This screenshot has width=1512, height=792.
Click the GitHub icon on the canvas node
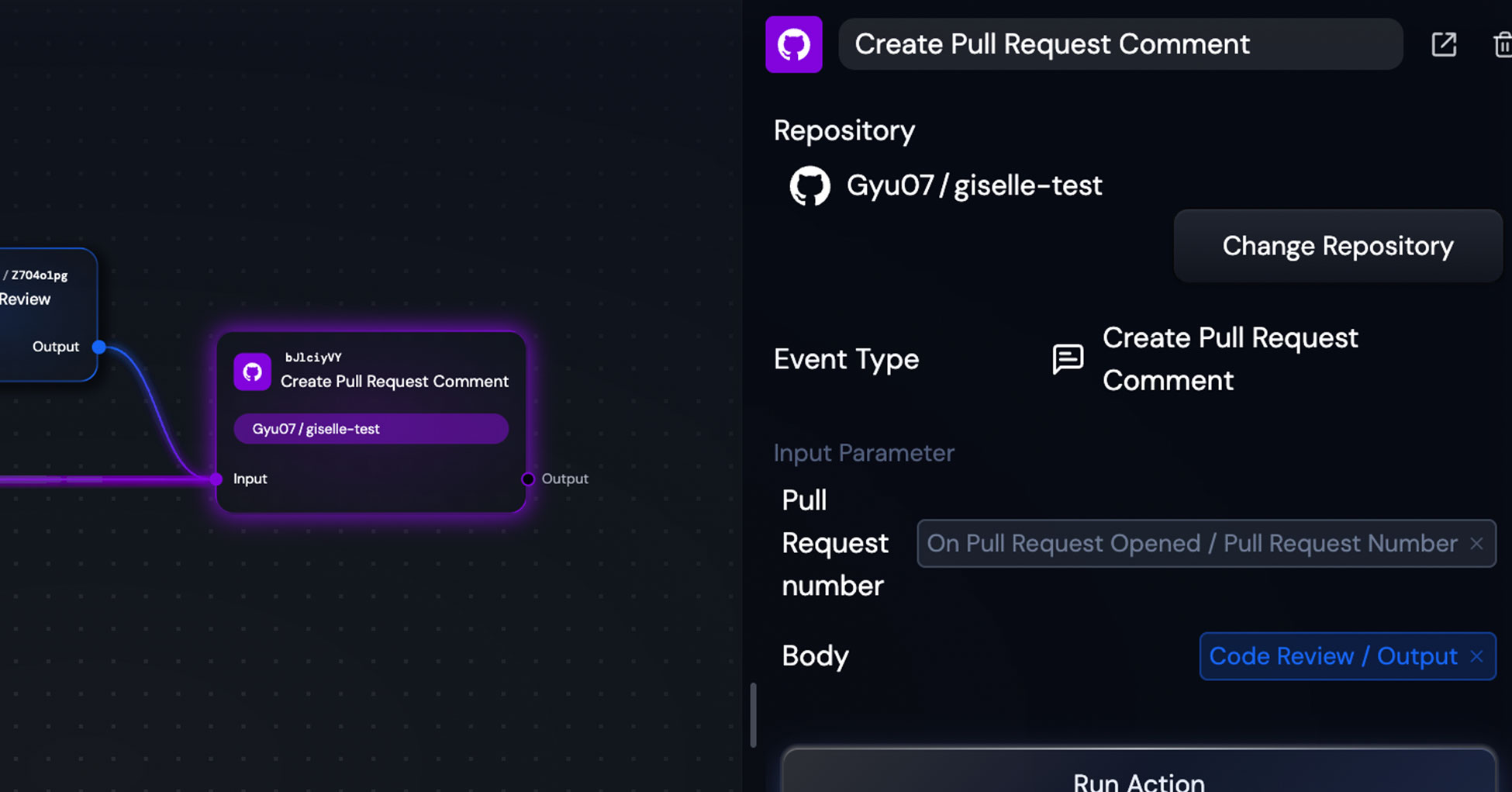tap(251, 372)
